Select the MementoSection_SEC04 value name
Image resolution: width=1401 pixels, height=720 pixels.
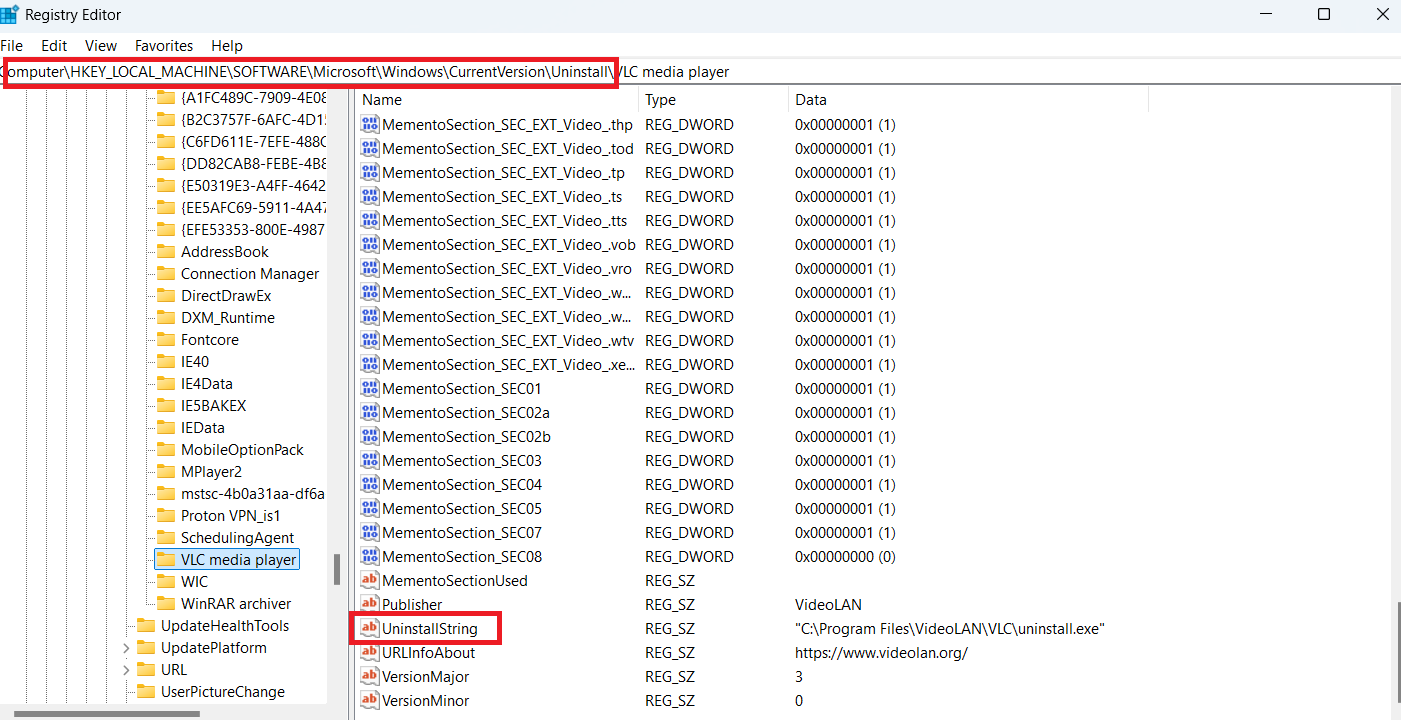click(x=462, y=485)
